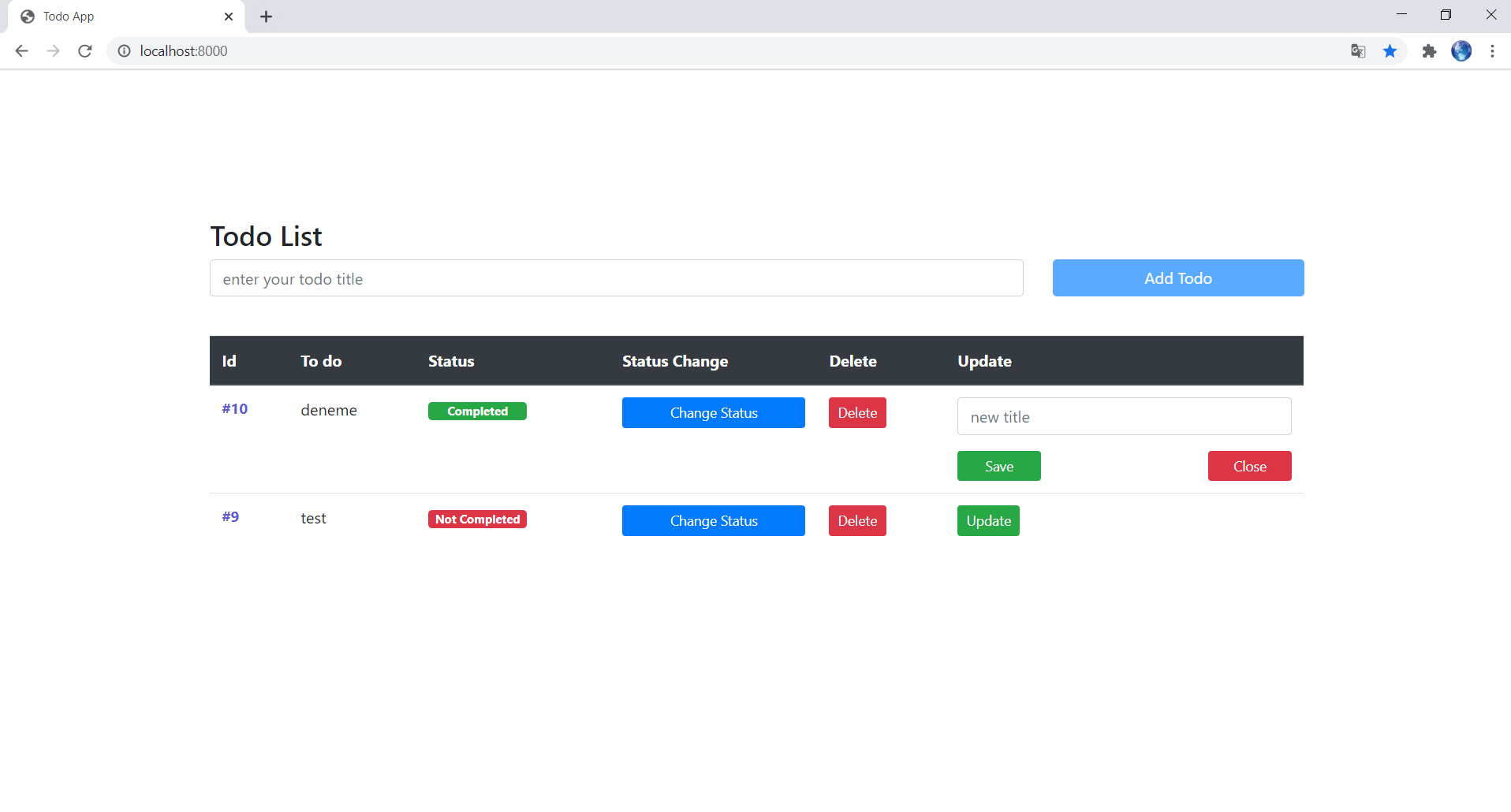Click the Completed status badge
Image resolution: width=1511 pixels, height=812 pixels.
point(477,412)
